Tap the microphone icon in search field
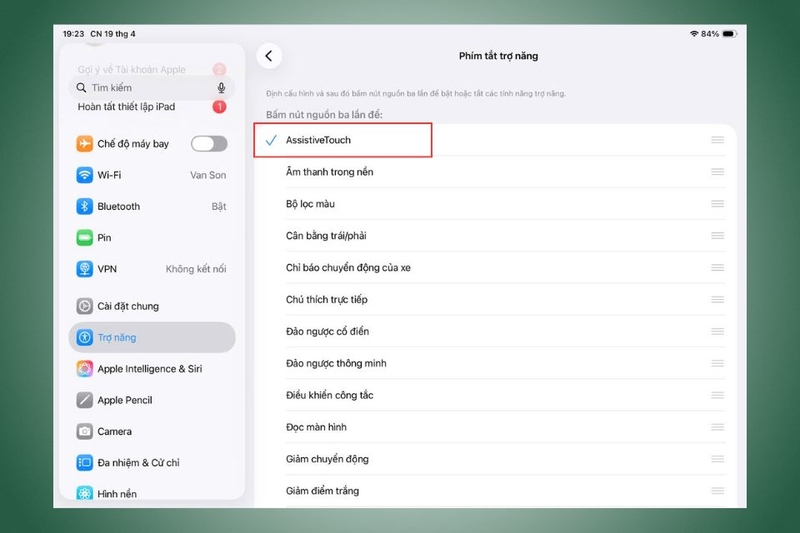This screenshot has width=800, height=533. click(221, 88)
